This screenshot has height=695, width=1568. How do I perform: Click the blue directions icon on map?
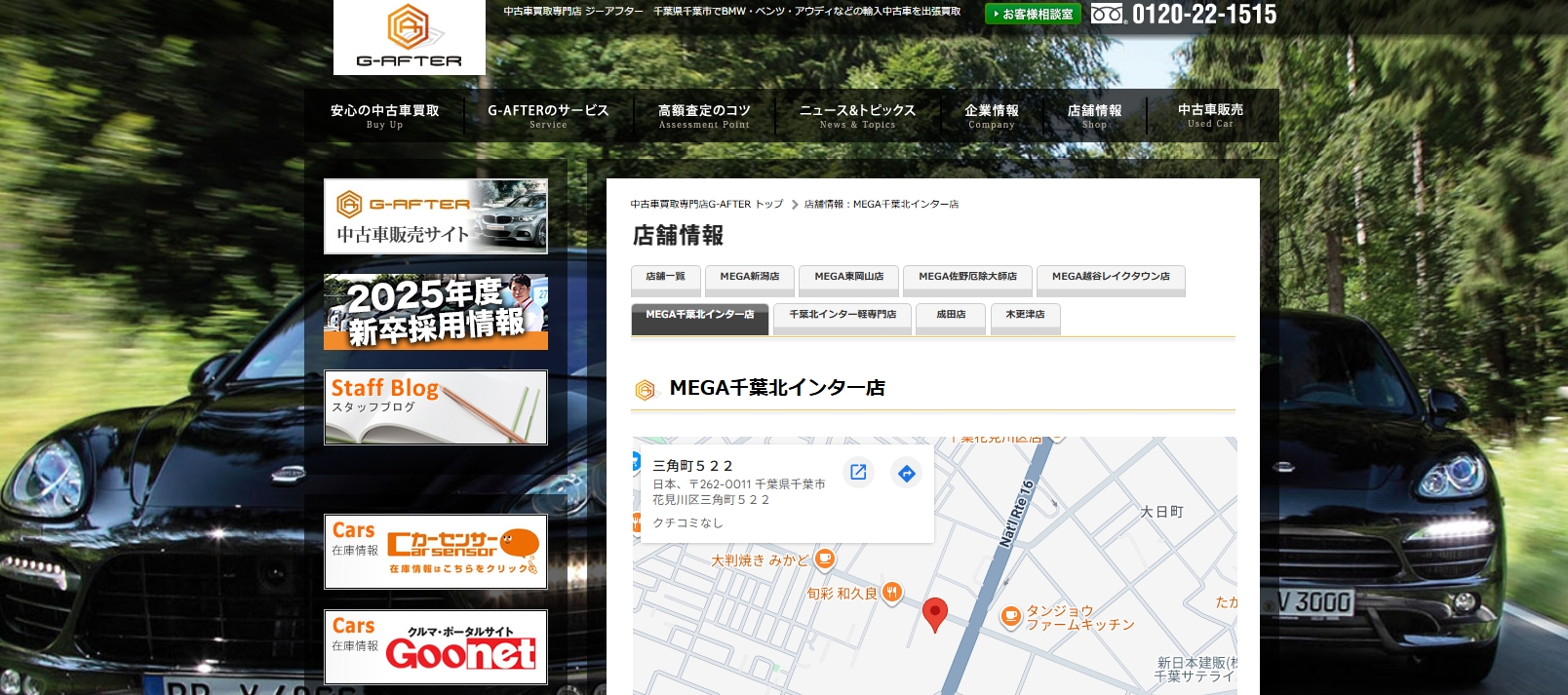(x=907, y=474)
